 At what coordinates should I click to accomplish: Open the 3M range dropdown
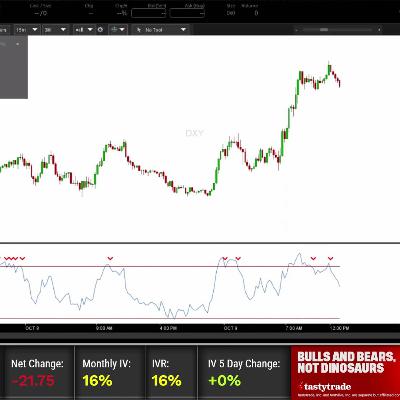point(55,30)
